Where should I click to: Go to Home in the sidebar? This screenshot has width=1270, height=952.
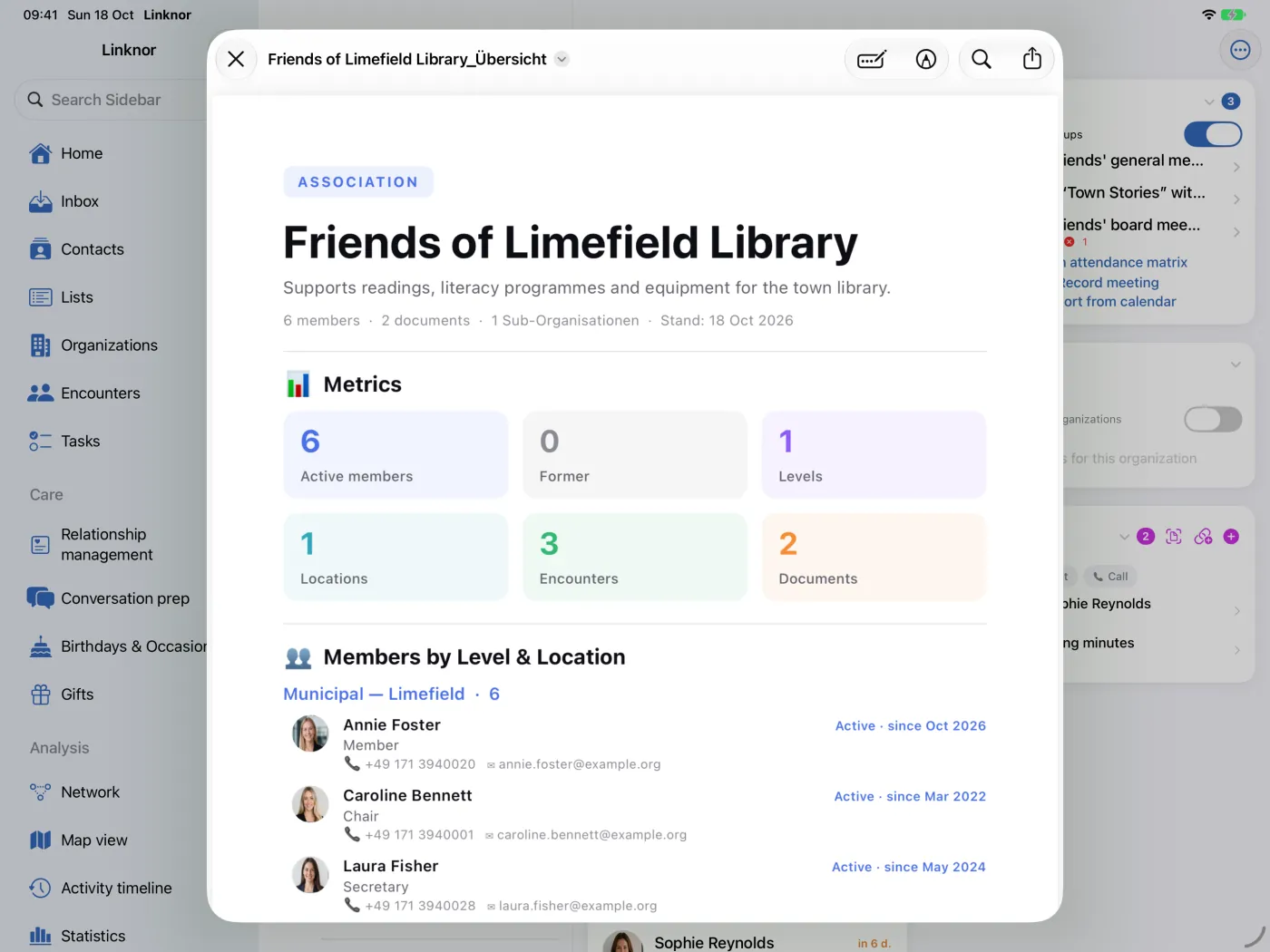tap(82, 153)
